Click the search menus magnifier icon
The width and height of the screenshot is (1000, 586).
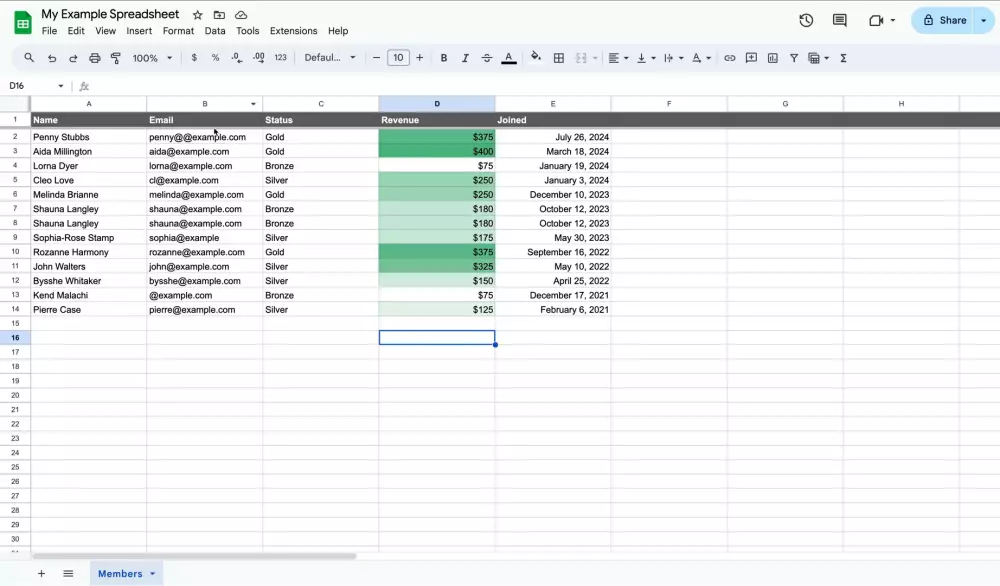[29, 58]
